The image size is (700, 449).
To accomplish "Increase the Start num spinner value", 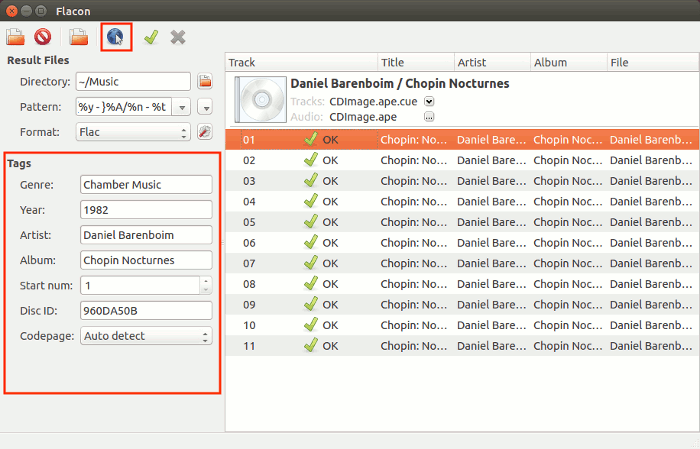I will pyautogui.click(x=205, y=281).
